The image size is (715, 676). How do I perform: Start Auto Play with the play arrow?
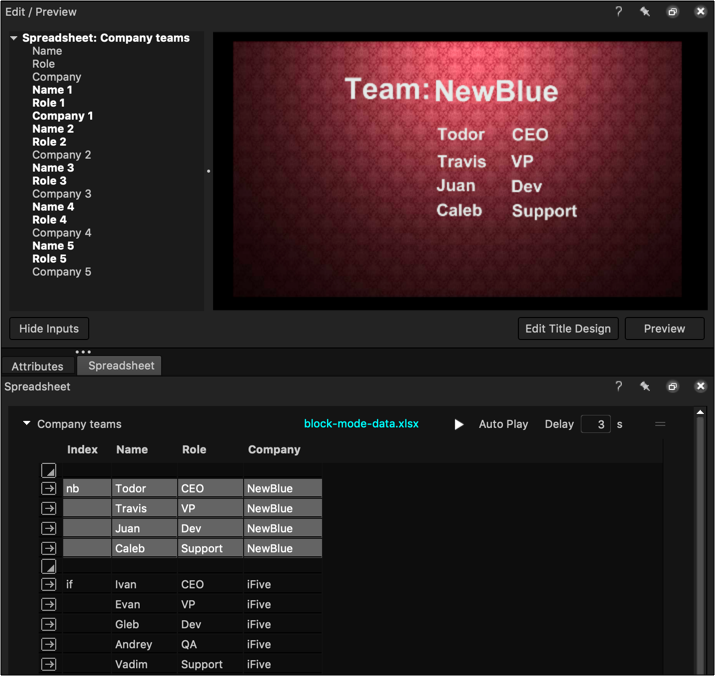coord(459,424)
